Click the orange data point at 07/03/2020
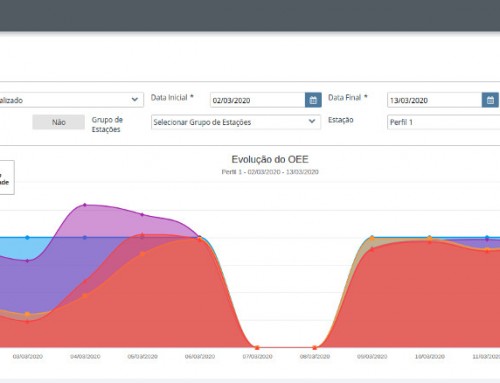This screenshot has width=500, height=383. [257, 348]
